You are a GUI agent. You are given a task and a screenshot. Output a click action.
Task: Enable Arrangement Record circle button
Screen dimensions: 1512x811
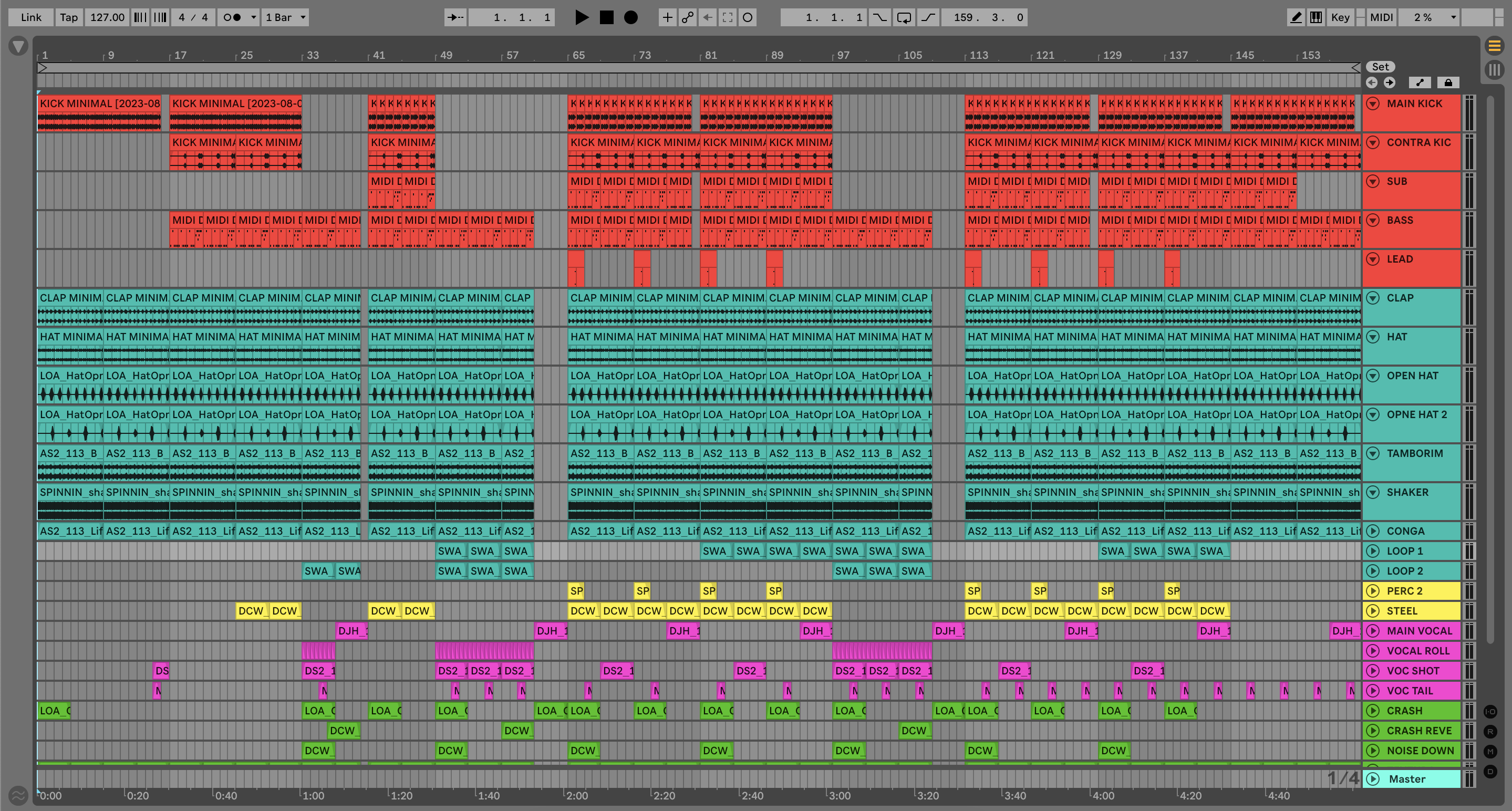click(630, 17)
